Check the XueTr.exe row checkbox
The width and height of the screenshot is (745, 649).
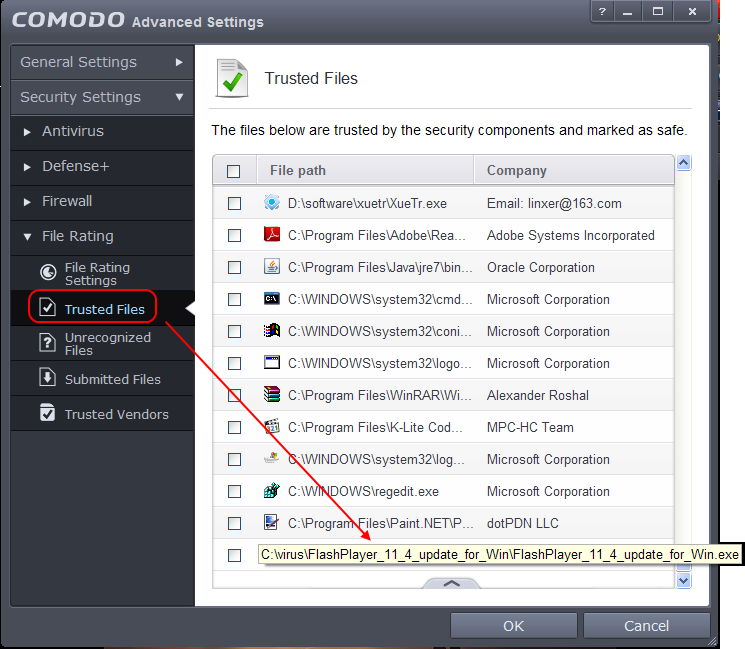(x=234, y=203)
